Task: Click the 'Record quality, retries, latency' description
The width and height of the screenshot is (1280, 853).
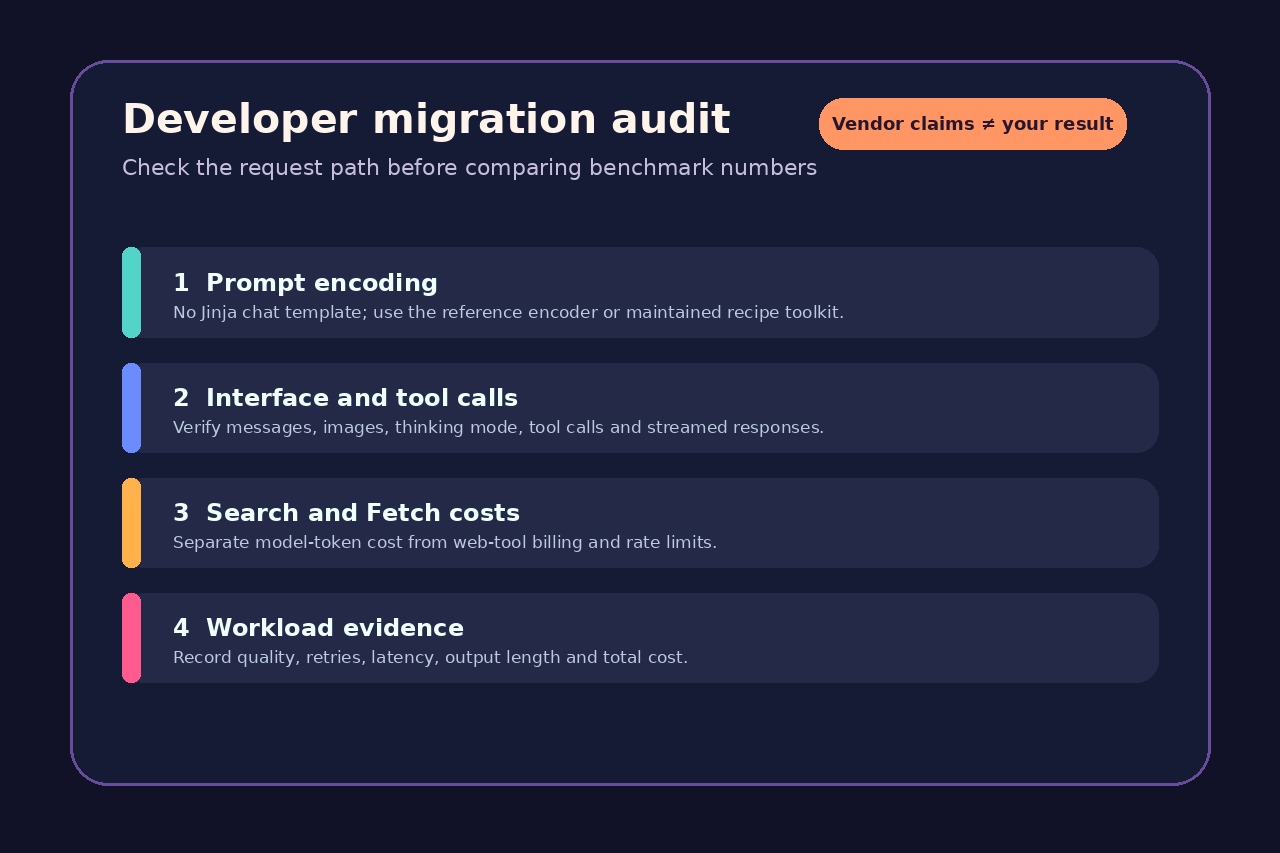Action: pos(430,658)
